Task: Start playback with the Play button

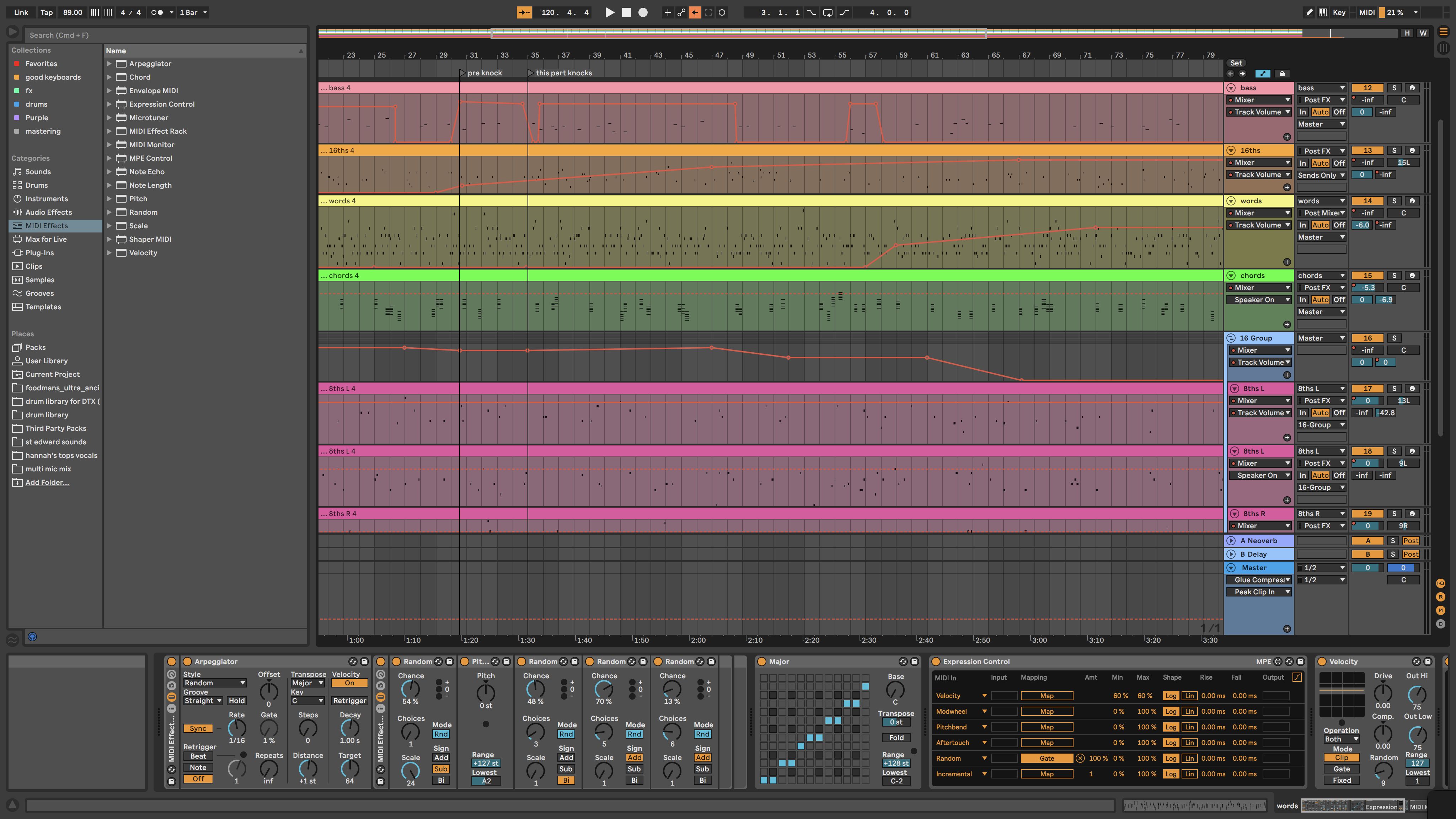Action: [609, 12]
